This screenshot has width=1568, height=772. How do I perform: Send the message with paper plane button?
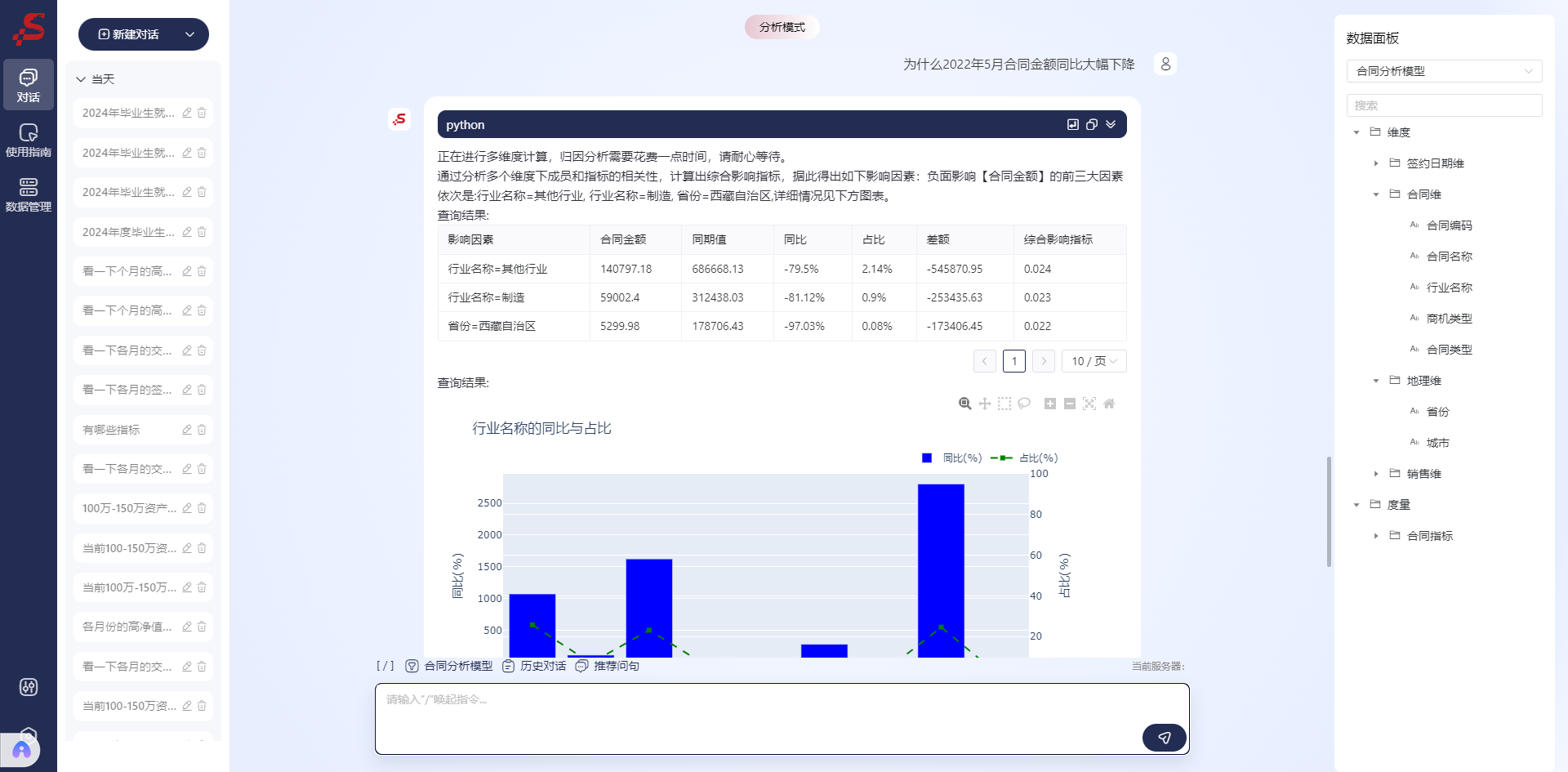pos(1165,738)
